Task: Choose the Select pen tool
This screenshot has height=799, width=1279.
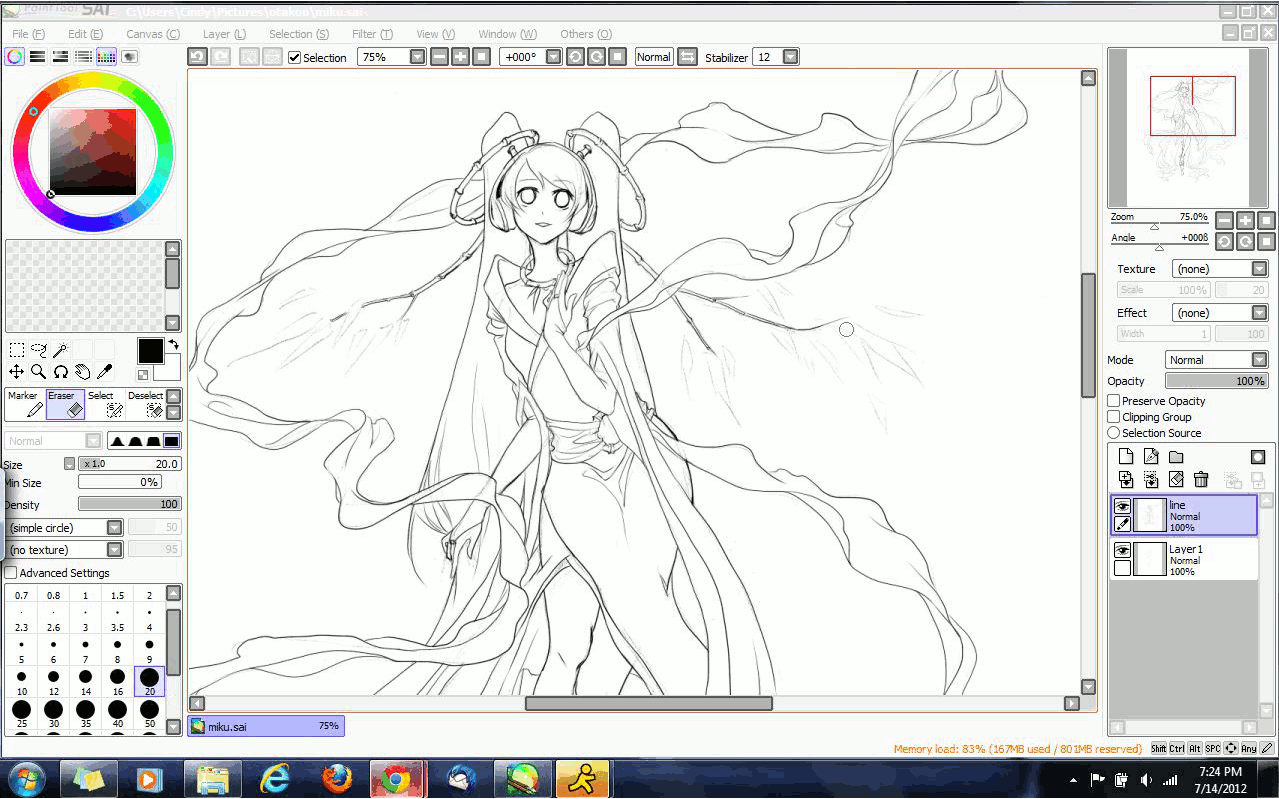Action: (105, 404)
